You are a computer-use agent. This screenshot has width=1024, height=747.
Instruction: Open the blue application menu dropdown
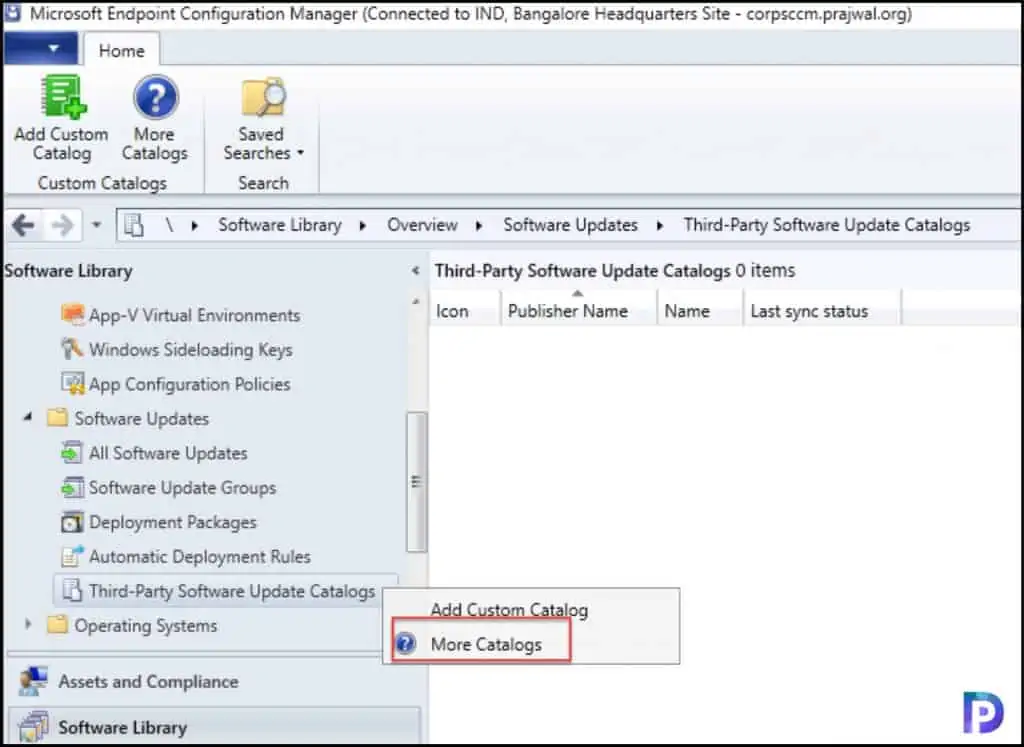click(42, 48)
